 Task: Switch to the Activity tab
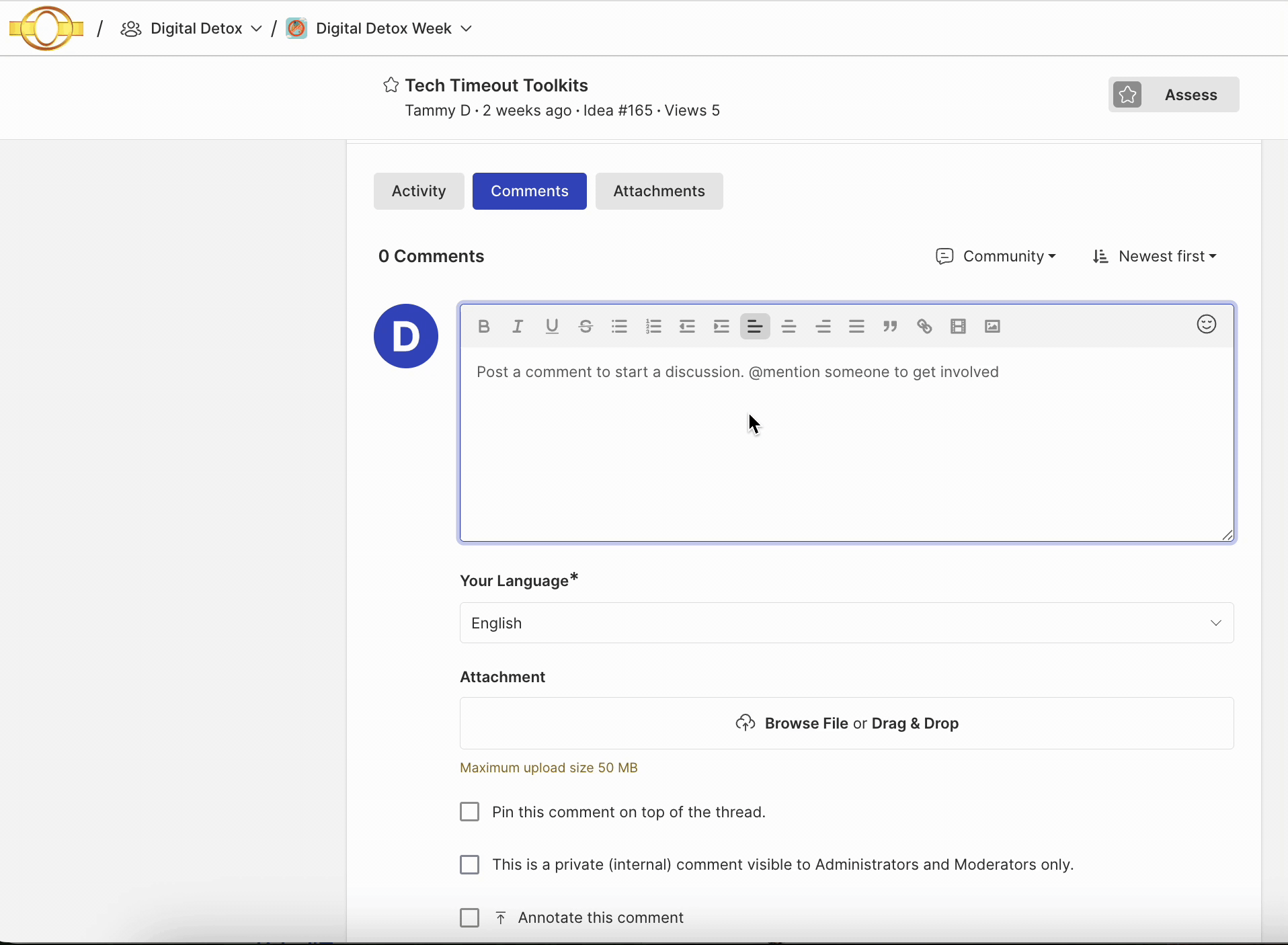(x=419, y=191)
